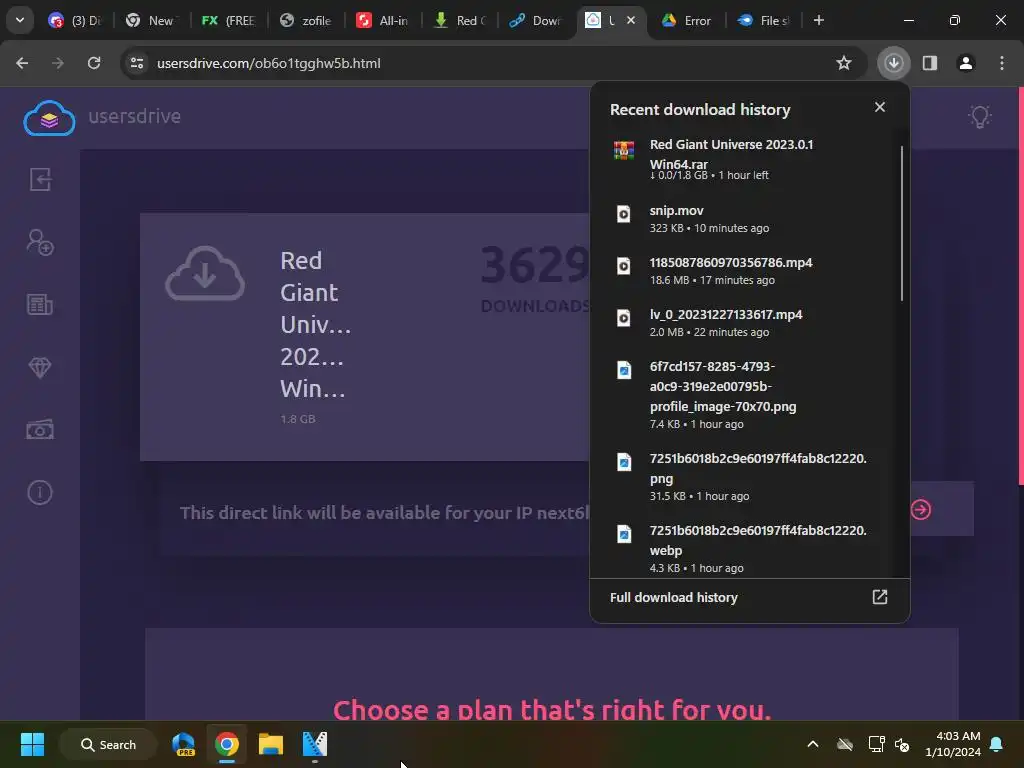Viewport: 1024px width, 768px height.
Task: Open the register user sidebar icon
Action: 40,242
